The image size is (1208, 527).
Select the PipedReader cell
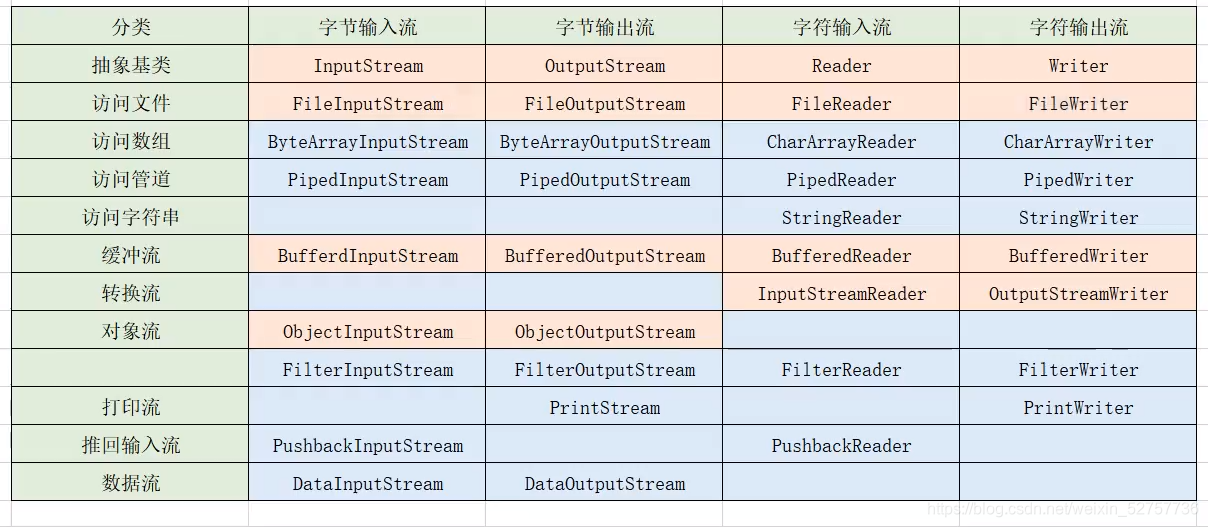[841, 179]
